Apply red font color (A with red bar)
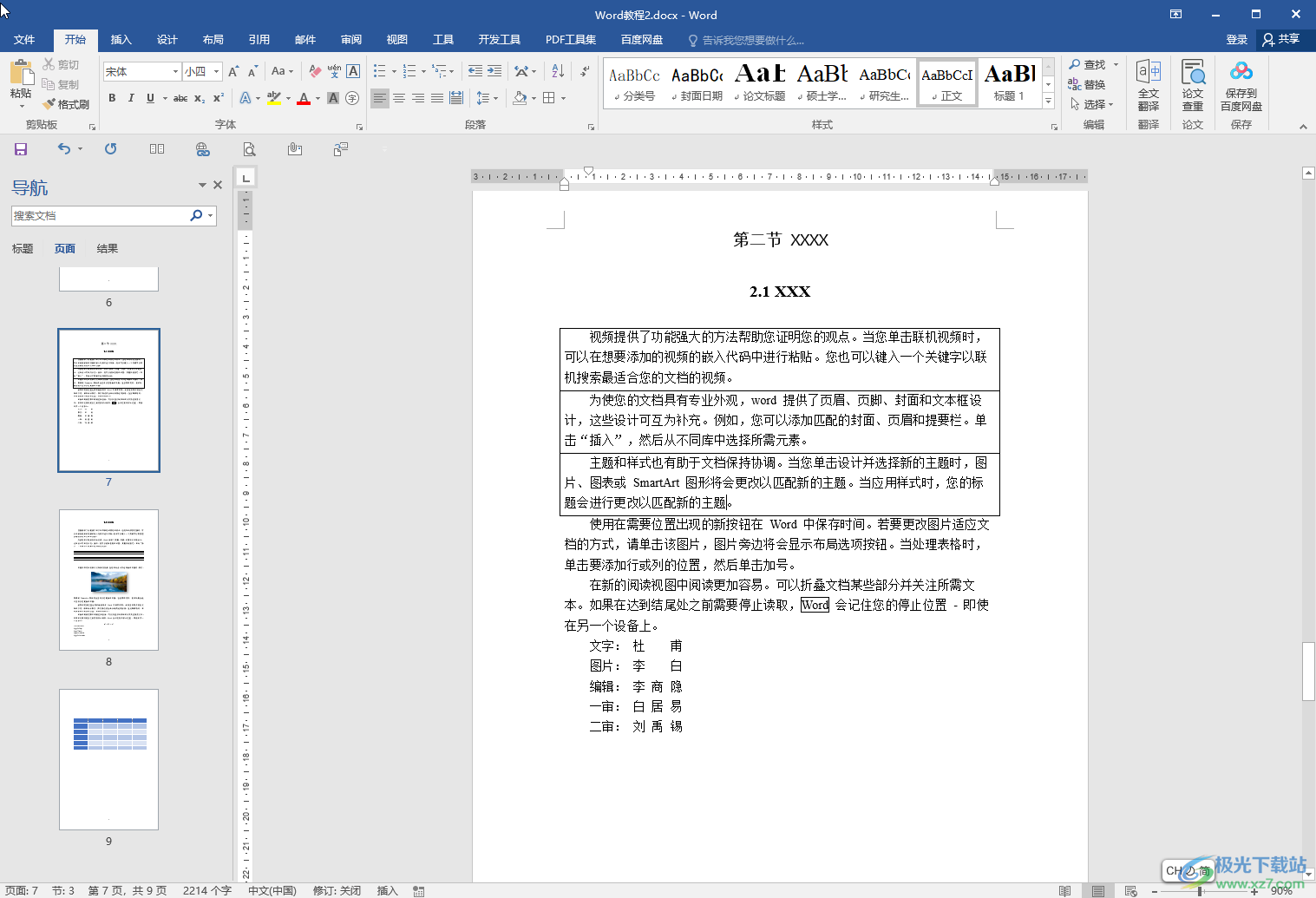Viewport: 1316px width, 898px height. [304, 98]
